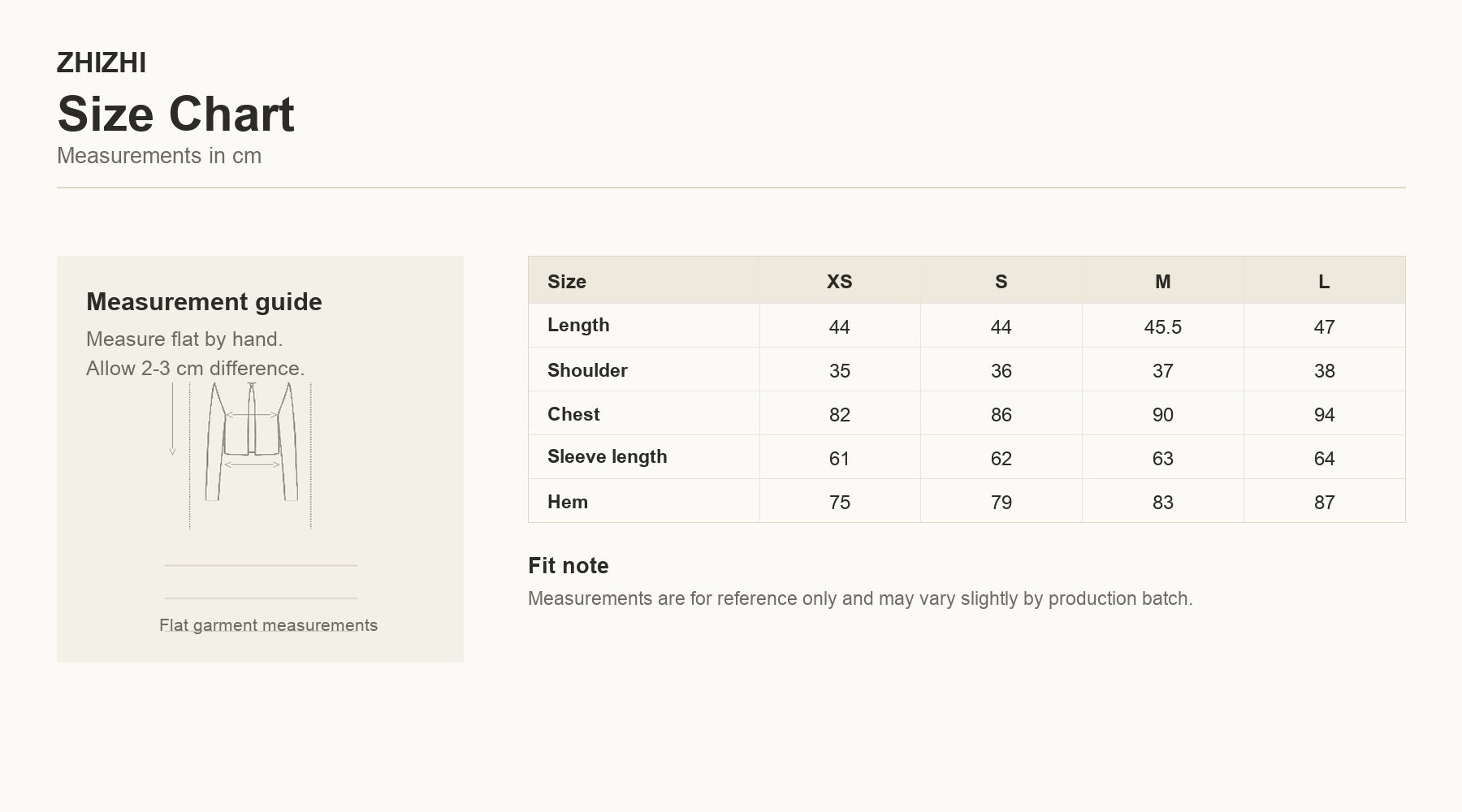Screen dimensions: 1462x812
Task: Click the Hem row label
Action: 568,502
